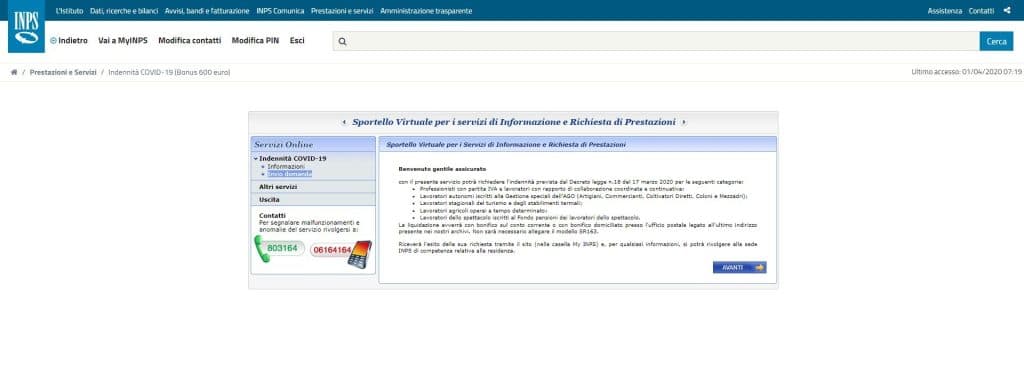Screen dimensions: 1024x379
Task: Click the share icon in top bar
Action: click(1007, 10)
